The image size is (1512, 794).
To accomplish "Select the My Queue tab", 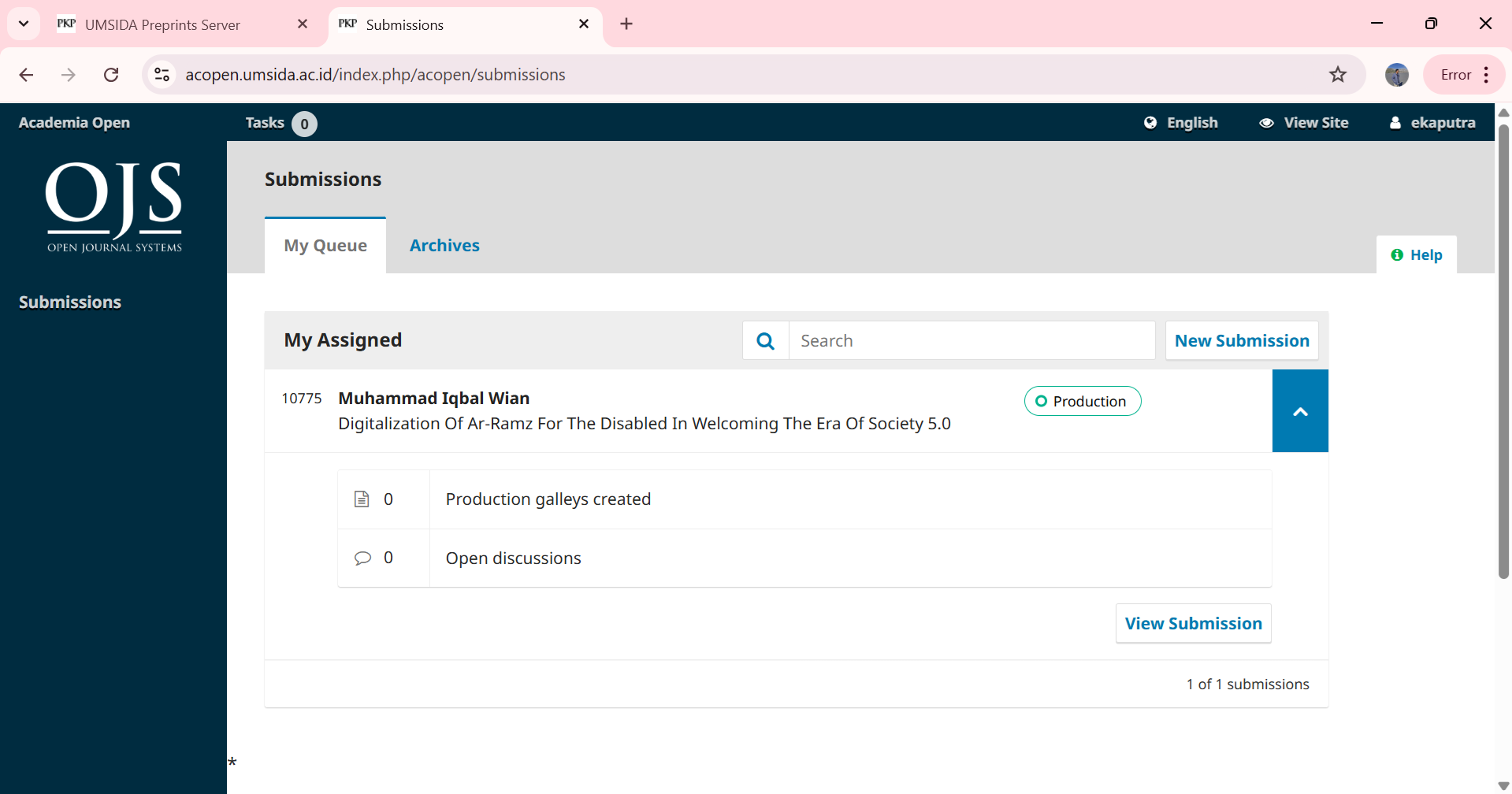I will point(325,246).
